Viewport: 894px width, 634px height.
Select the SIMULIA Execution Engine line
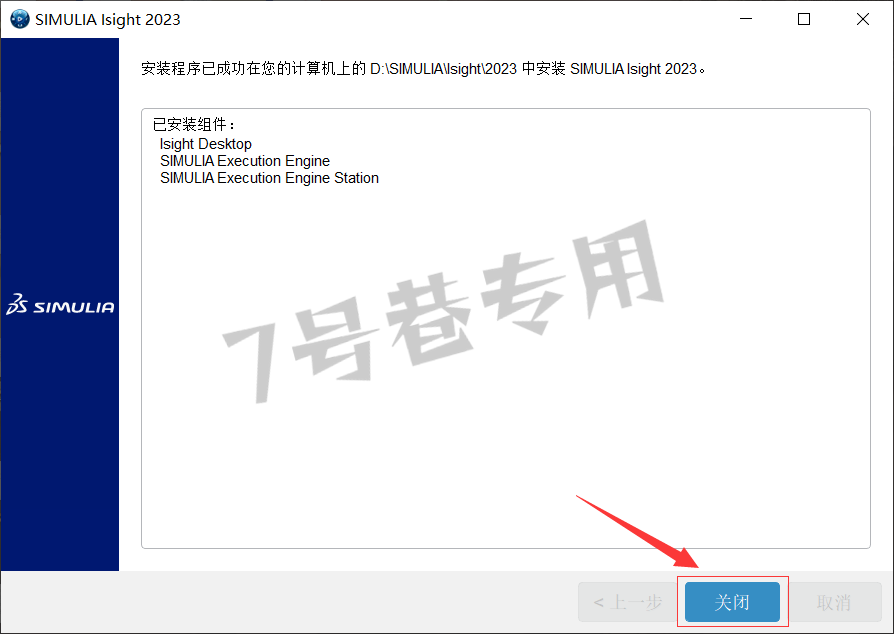click(x=245, y=161)
